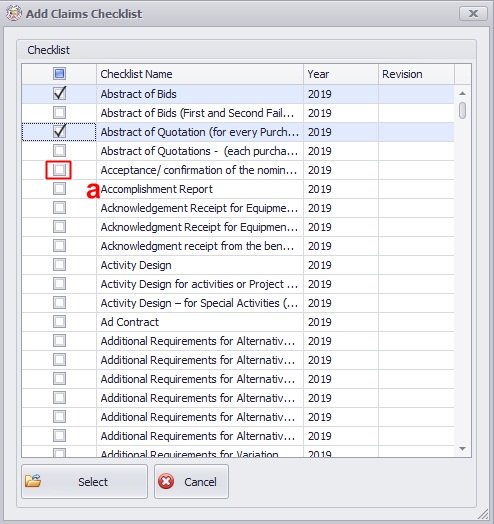Screen dimensions: 494x524
Task: Click the scrollbar up arrow
Action: point(463,93)
